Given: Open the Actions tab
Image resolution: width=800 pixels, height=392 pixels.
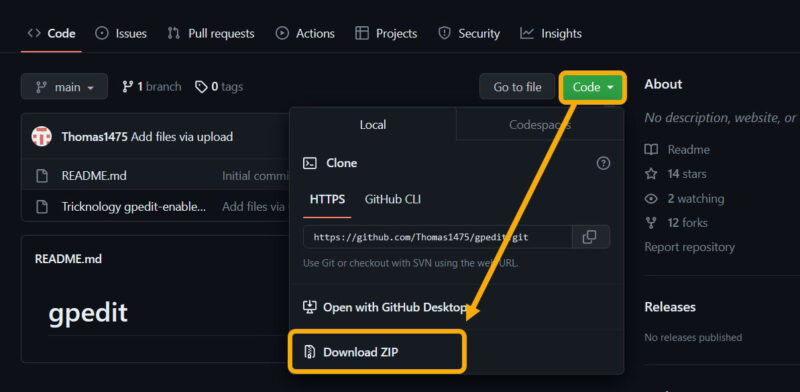Looking at the screenshot, I should coord(305,34).
